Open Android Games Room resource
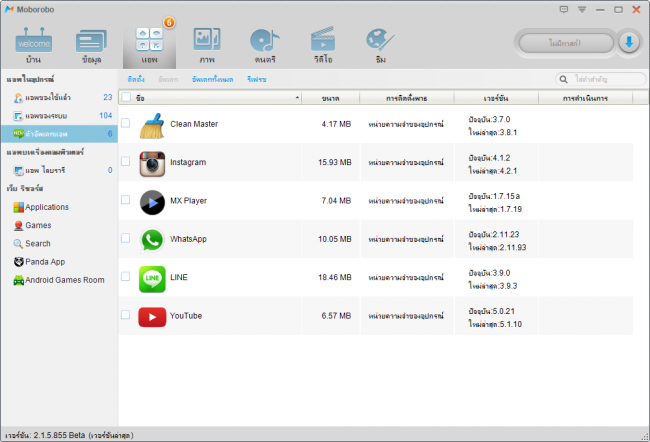The height and width of the screenshot is (442, 650). [65, 280]
